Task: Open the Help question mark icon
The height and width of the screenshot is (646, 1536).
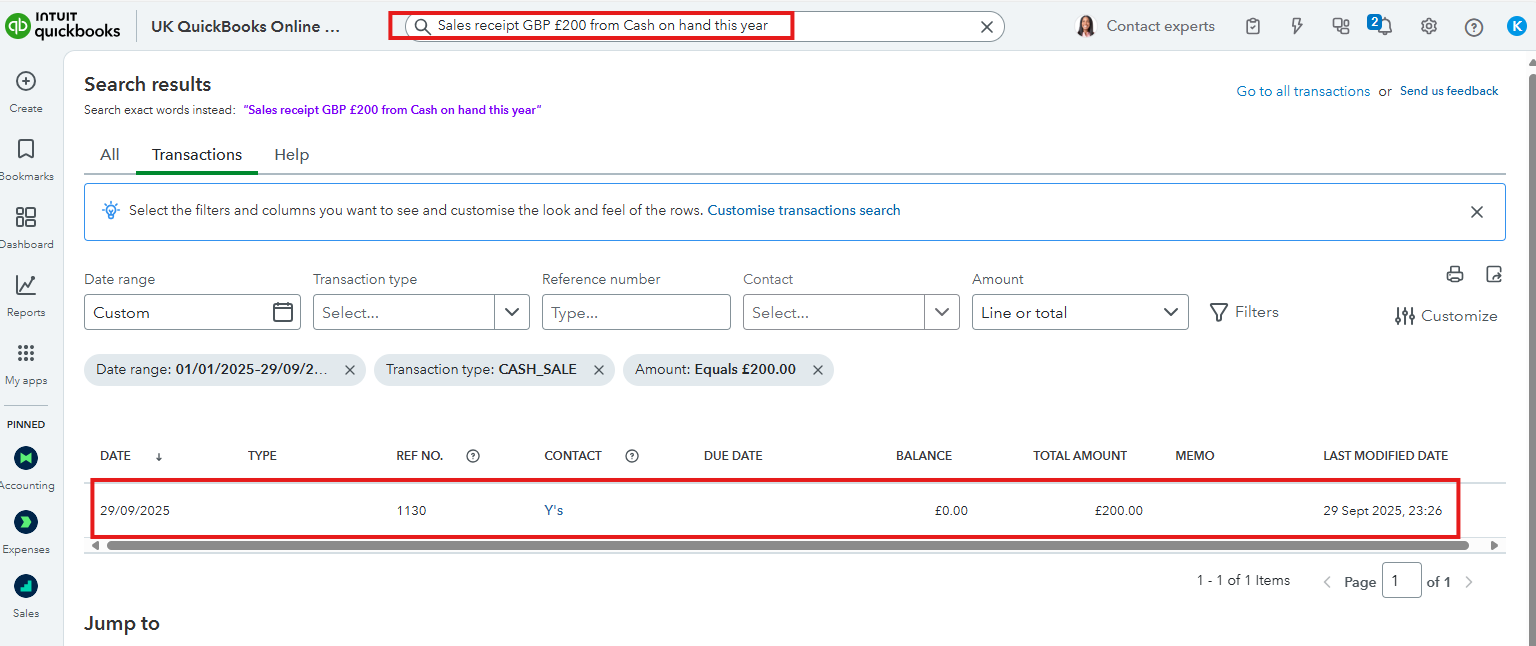Action: point(1474,27)
